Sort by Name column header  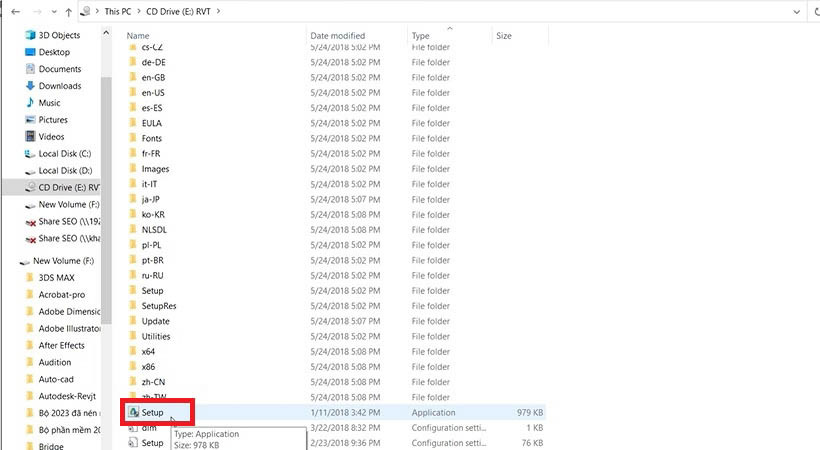[x=138, y=36]
